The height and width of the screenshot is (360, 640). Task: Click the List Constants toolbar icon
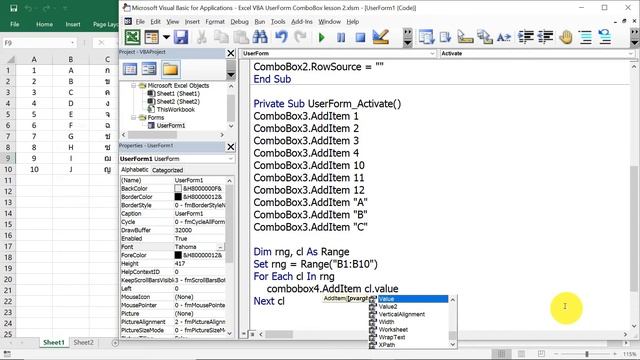pos(445,37)
